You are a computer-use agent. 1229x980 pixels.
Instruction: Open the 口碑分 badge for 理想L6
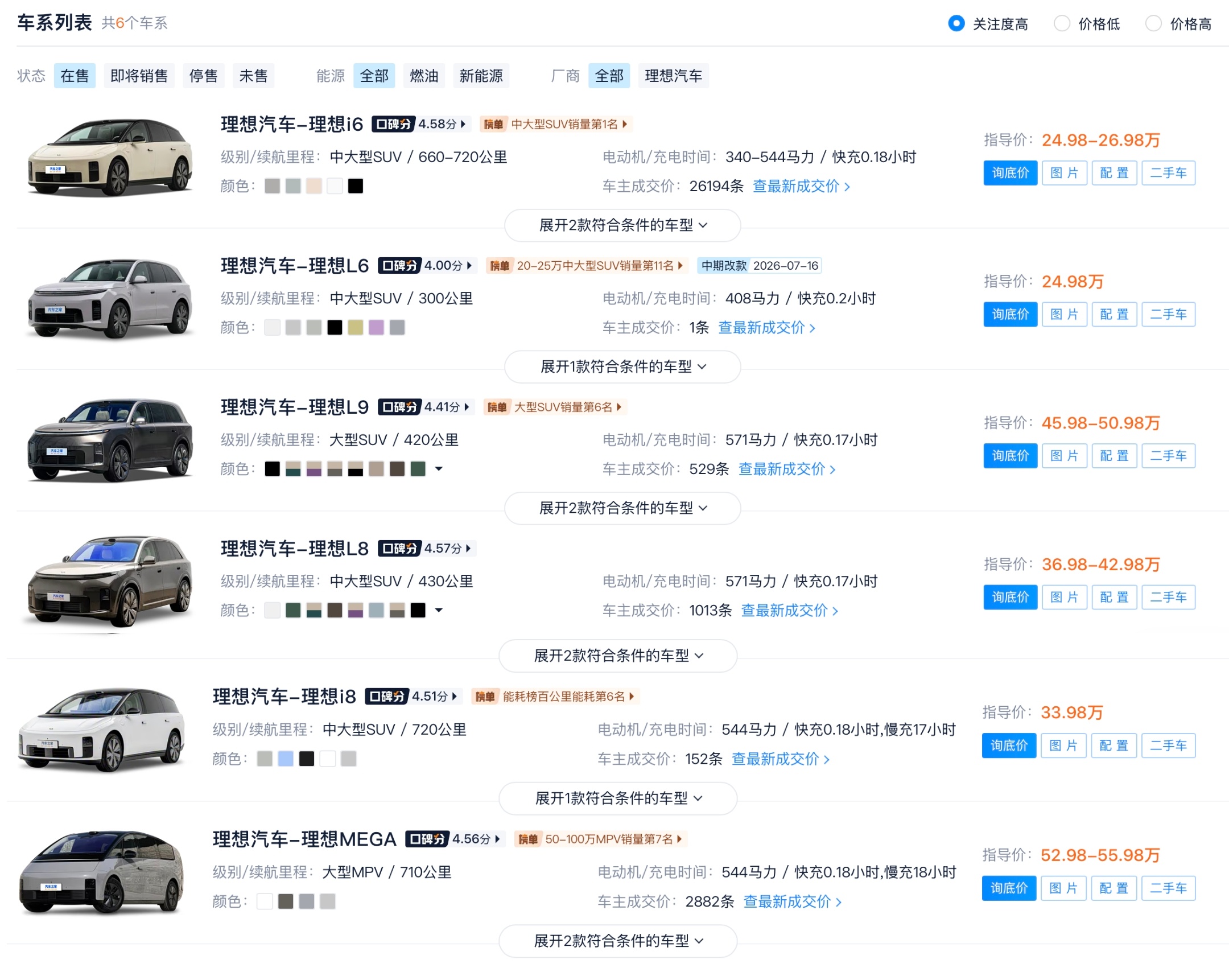click(x=426, y=266)
